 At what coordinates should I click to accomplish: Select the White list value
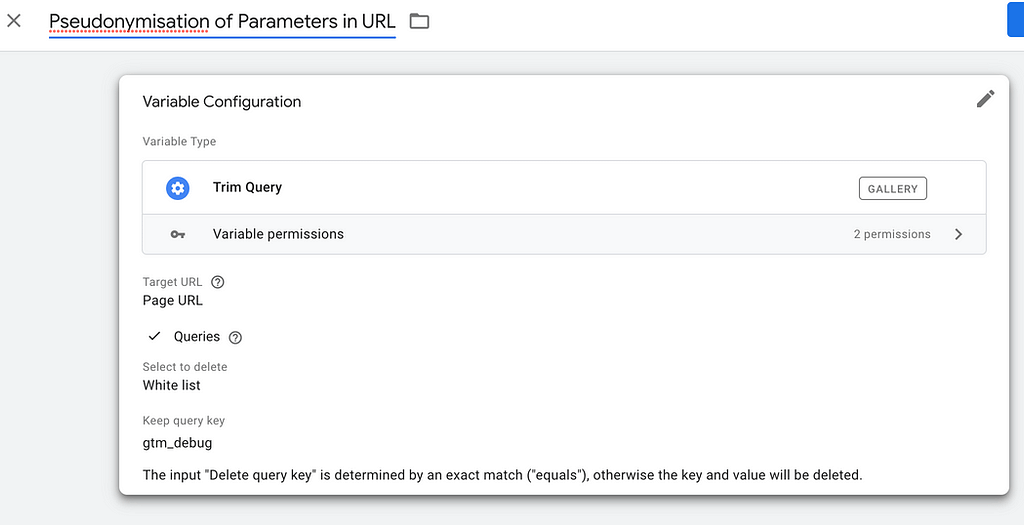[171, 385]
